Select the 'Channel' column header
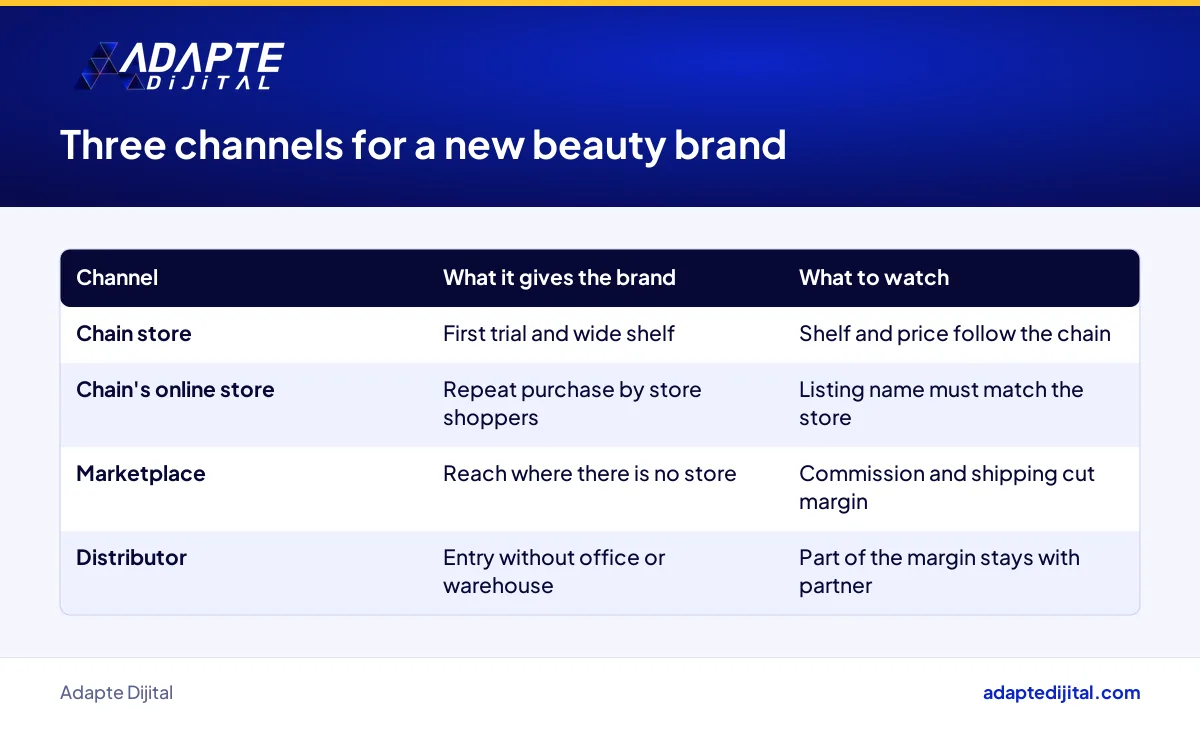 117,278
